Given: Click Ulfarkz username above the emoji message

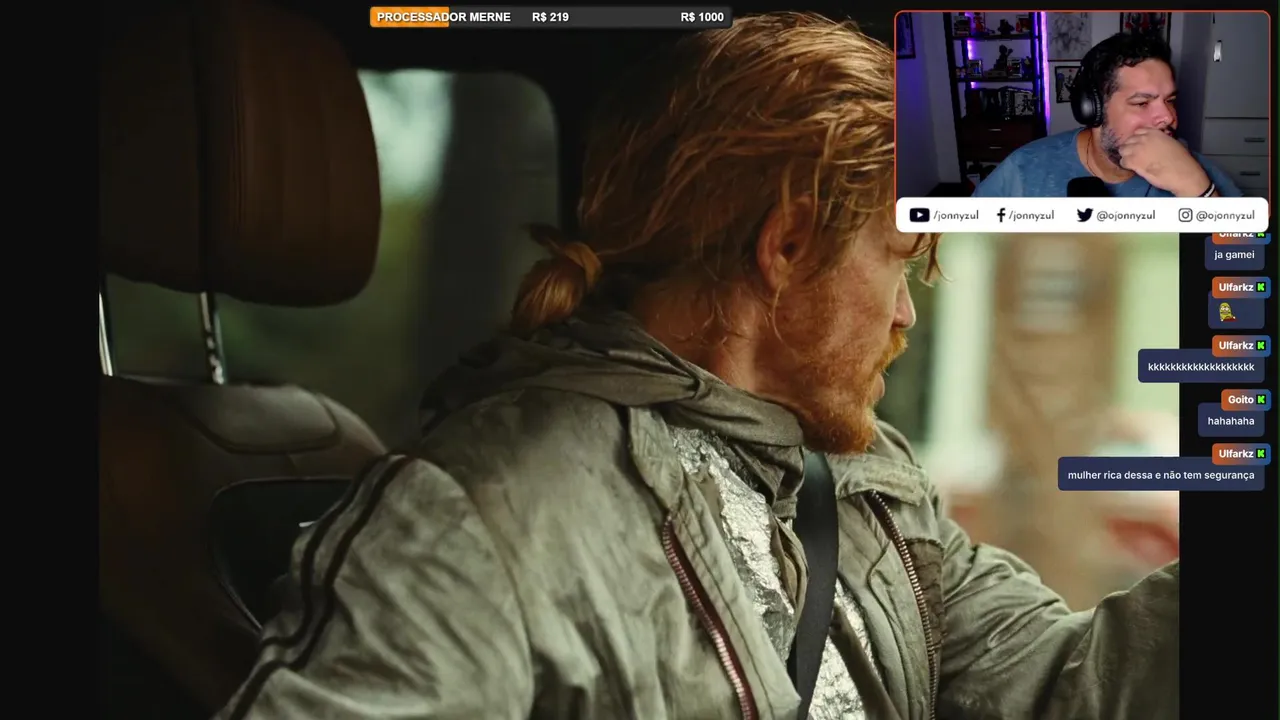Looking at the screenshot, I should 1235,287.
